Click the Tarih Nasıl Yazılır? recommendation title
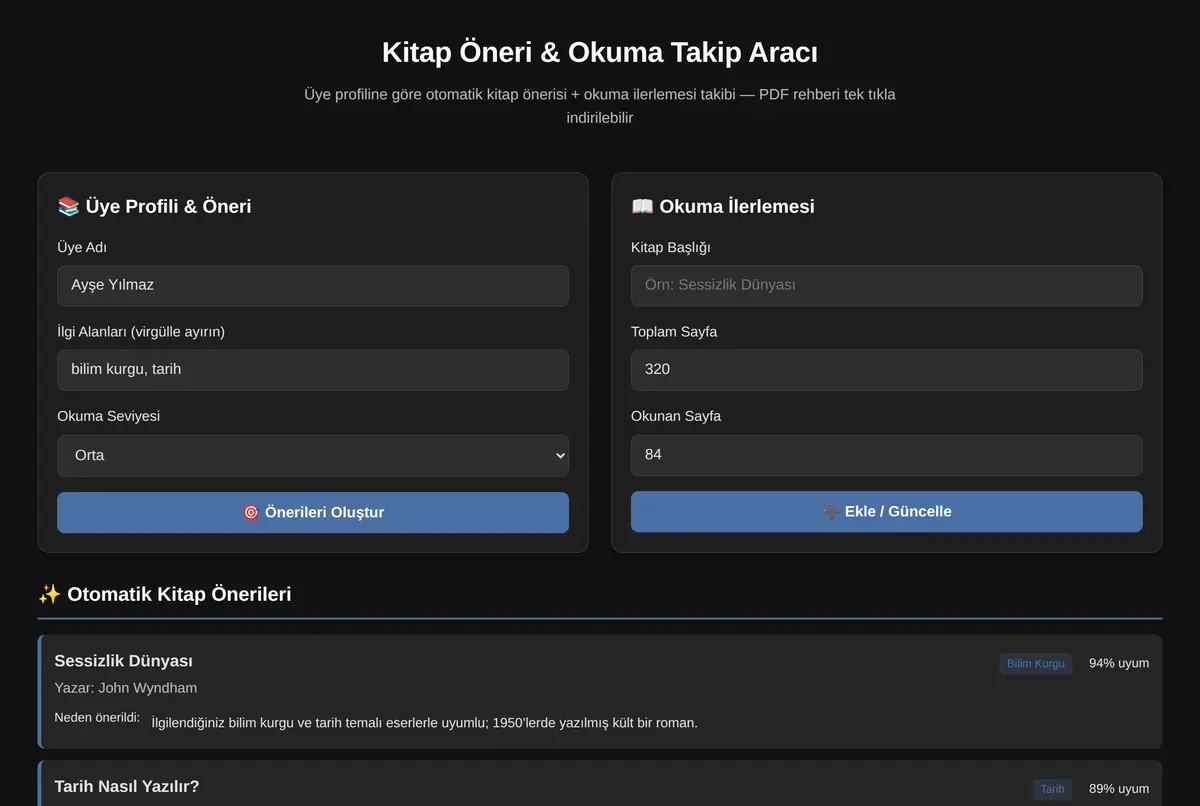Image resolution: width=1200 pixels, height=806 pixels. (x=127, y=787)
